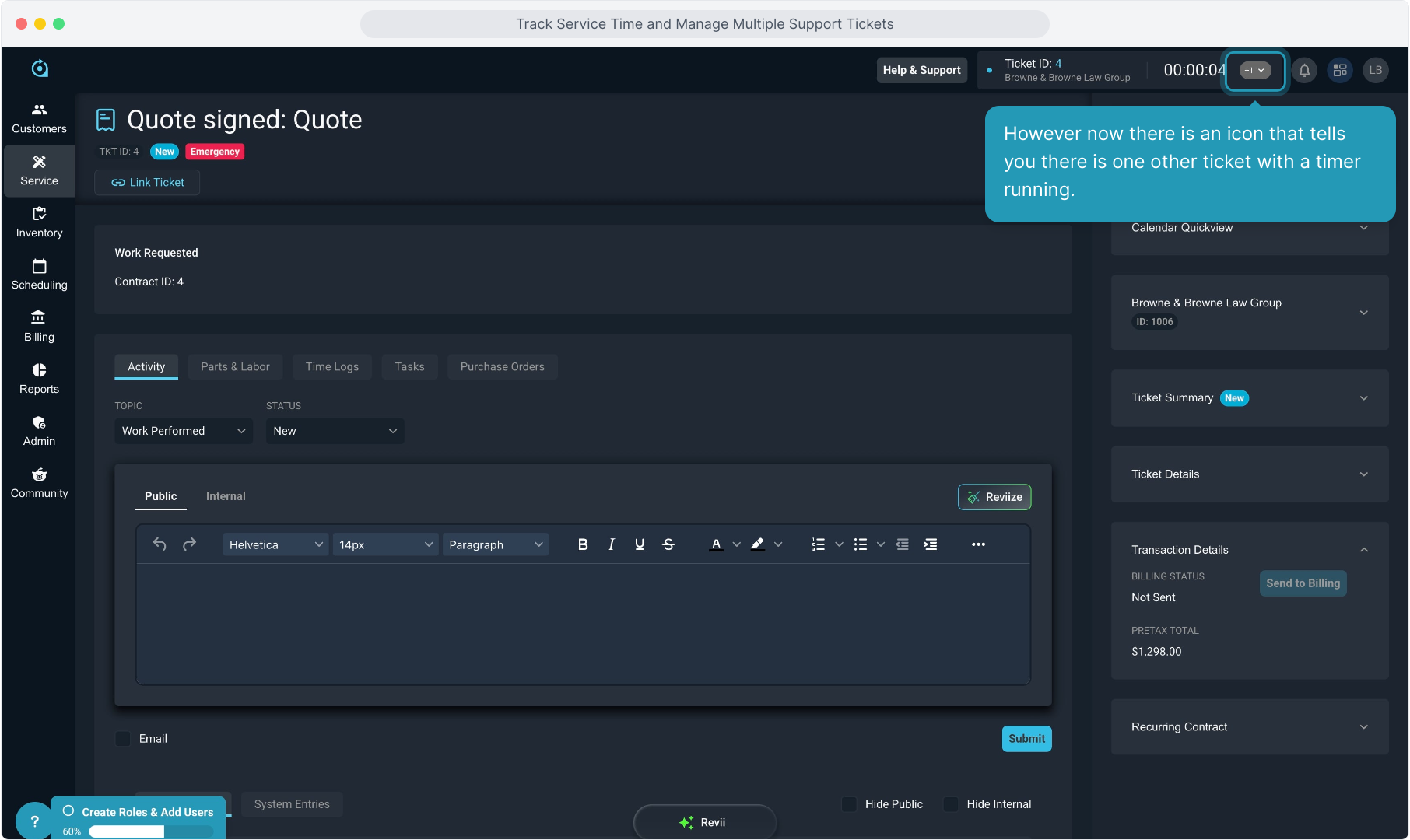
Task: Select the Internal note tab
Action: [226, 496]
